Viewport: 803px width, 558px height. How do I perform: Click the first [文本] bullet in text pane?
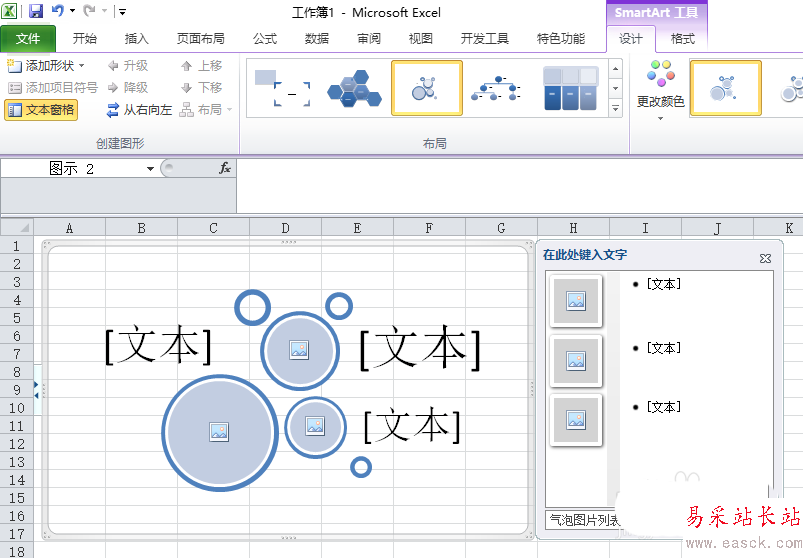pos(664,284)
